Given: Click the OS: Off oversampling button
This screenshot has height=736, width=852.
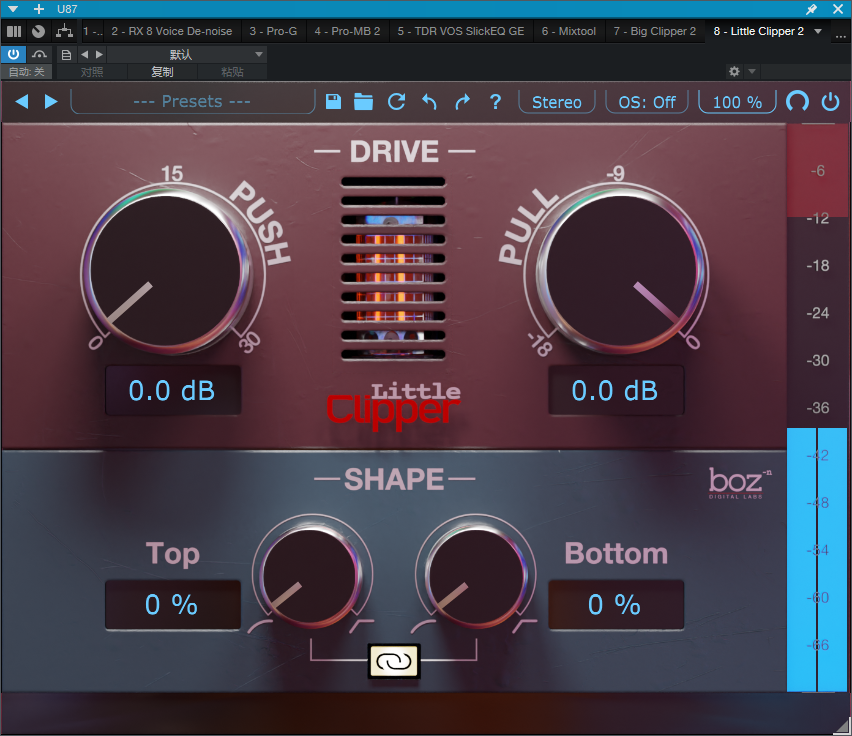Looking at the screenshot, I should tap(647, 102).
